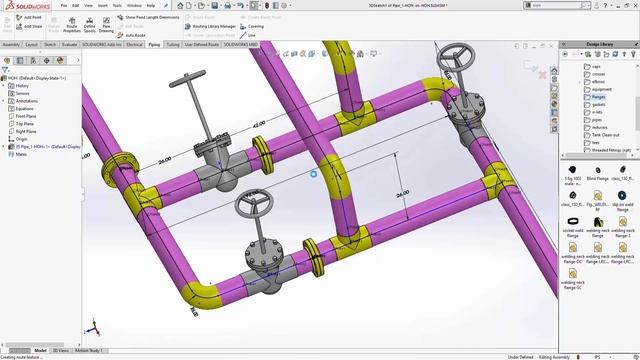Click the Add Point tool
Viewport: 640px width, 360px height.
click(x=29, y=18)
